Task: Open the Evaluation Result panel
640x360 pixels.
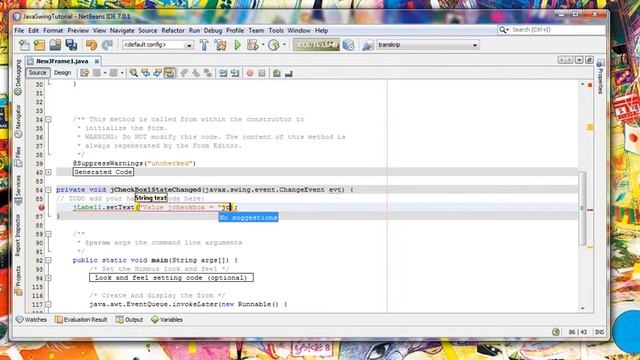Action: point(81,320)
